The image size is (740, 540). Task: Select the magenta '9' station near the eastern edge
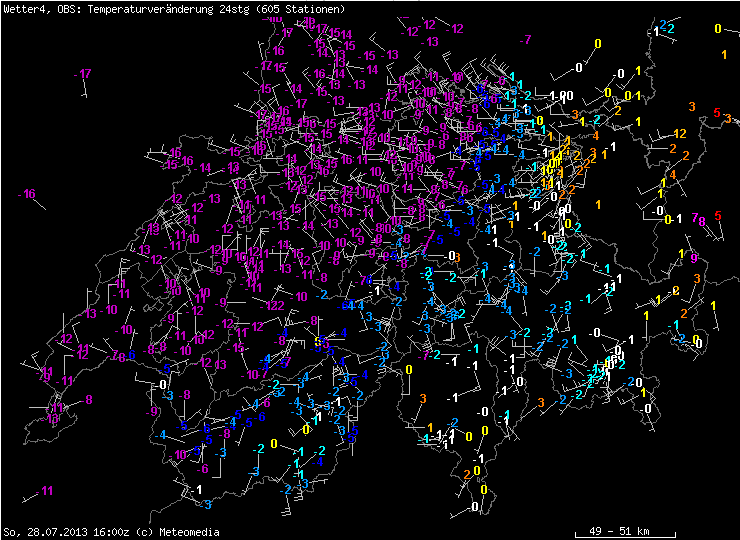click(x=694, y=257)
